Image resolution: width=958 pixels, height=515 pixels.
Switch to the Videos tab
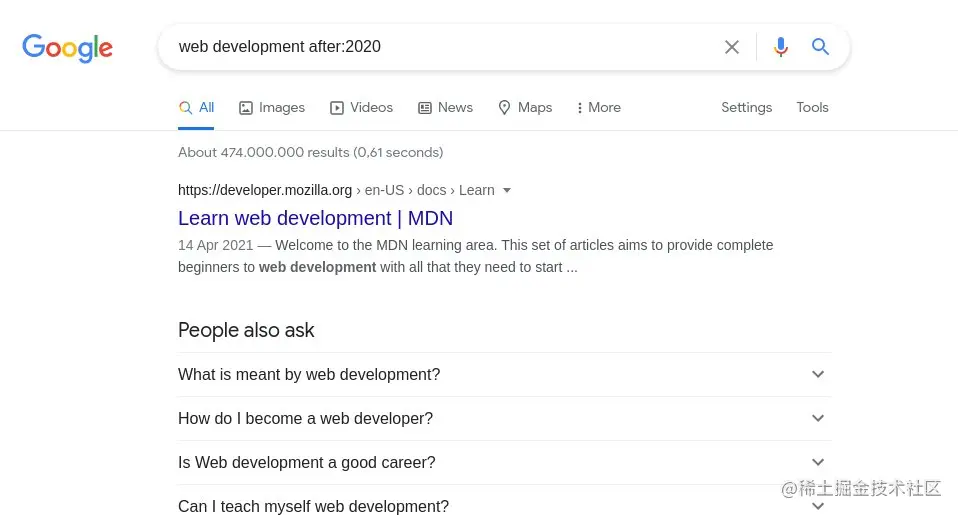point(361,108)
